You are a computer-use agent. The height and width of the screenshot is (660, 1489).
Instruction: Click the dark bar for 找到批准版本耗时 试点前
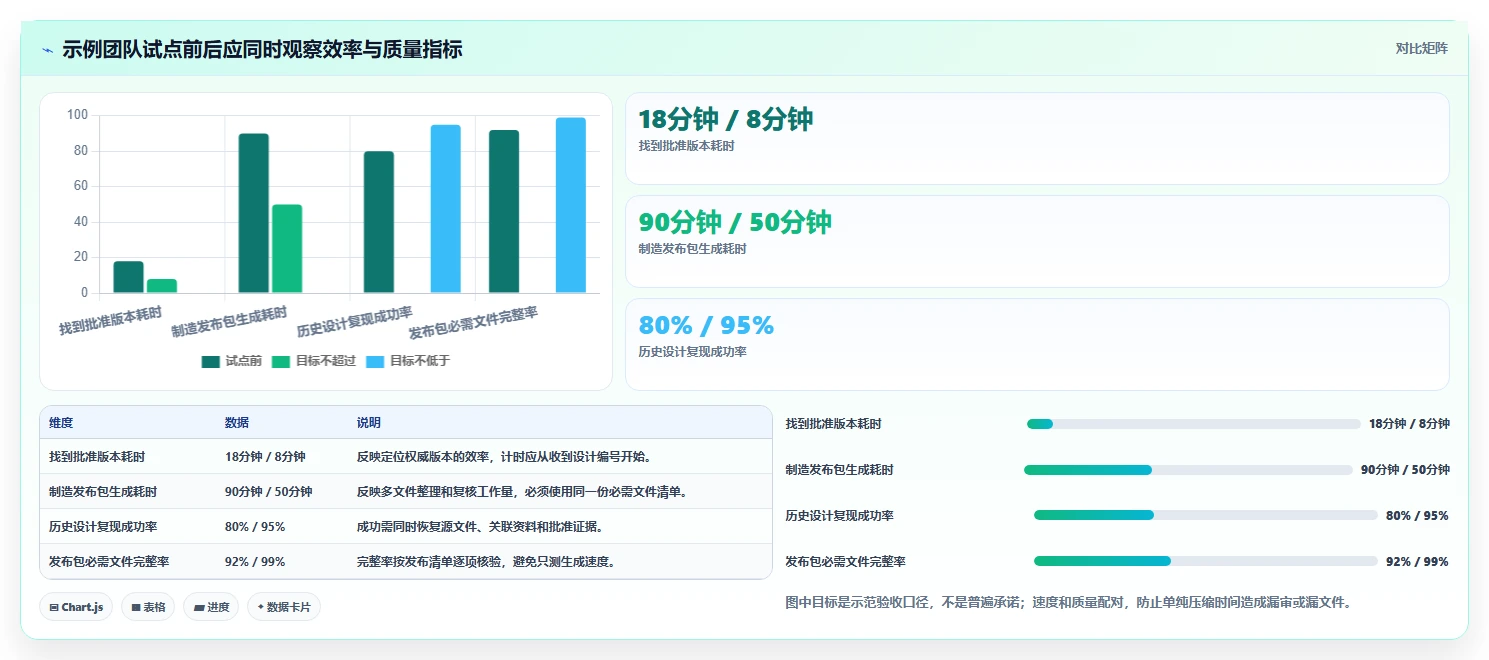[128, 277]
